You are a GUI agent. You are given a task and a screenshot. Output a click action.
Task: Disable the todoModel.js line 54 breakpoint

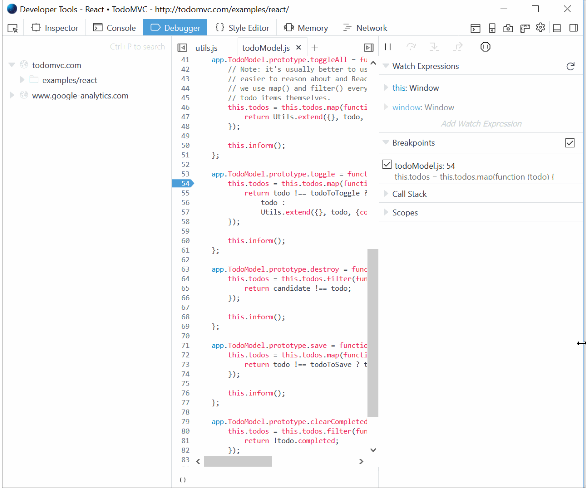tap(387, 164)
